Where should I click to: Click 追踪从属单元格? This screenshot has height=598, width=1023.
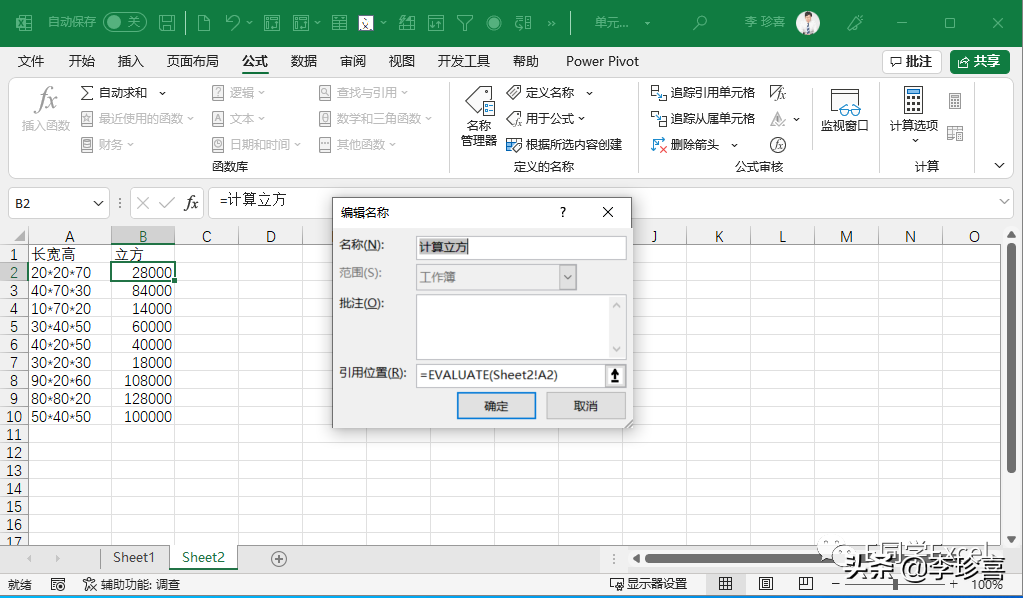[703, 119]
